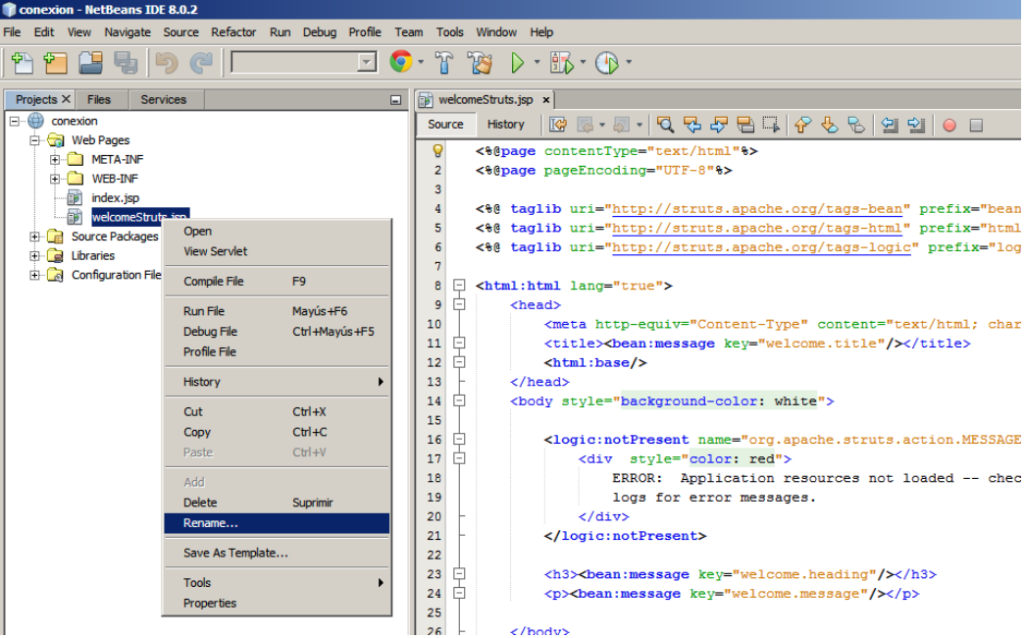Click Previous Bookmark icon
This screenshot has height=638, width=1024.
[x=803, y=125]
